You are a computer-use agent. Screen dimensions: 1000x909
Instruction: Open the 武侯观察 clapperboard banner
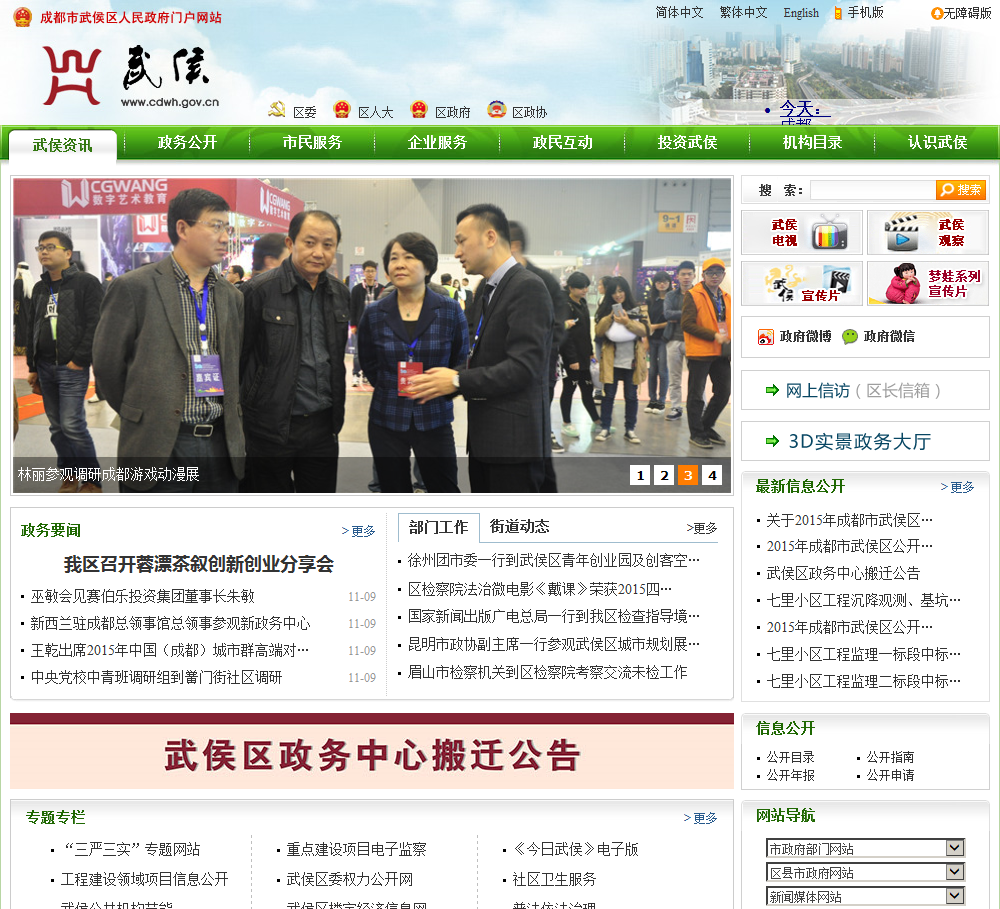tap(928, 233)
